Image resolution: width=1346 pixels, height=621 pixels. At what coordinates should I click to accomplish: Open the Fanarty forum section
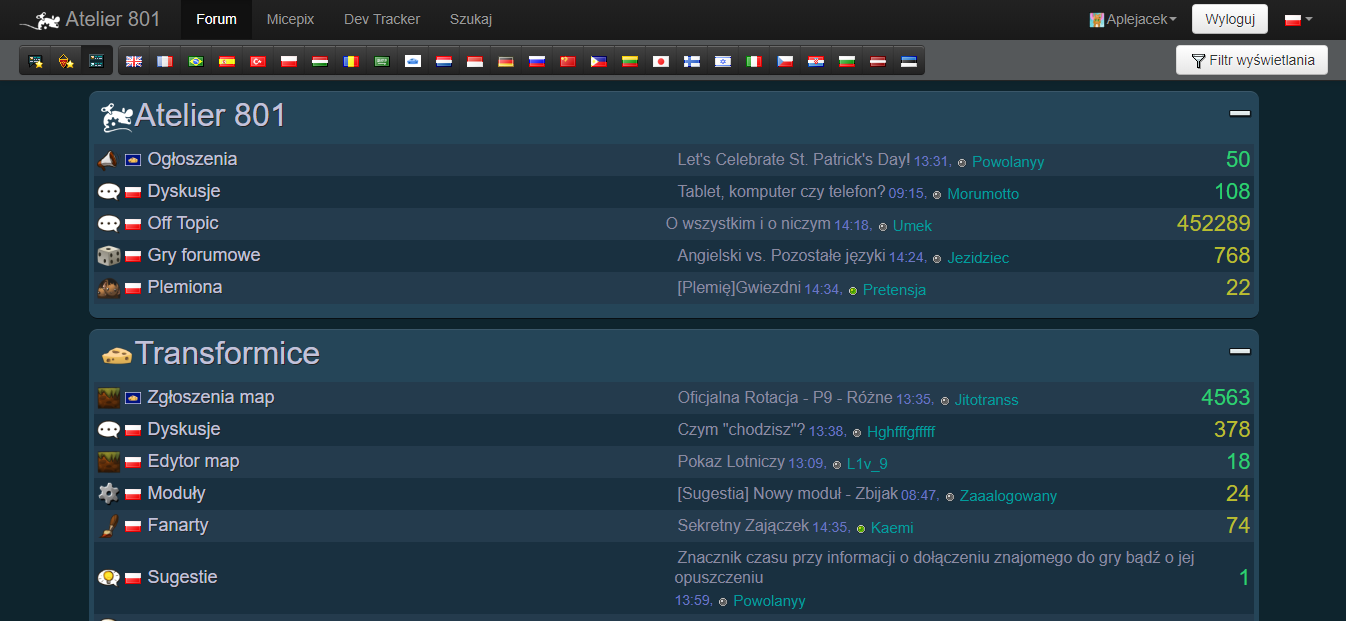pos(178,525)
